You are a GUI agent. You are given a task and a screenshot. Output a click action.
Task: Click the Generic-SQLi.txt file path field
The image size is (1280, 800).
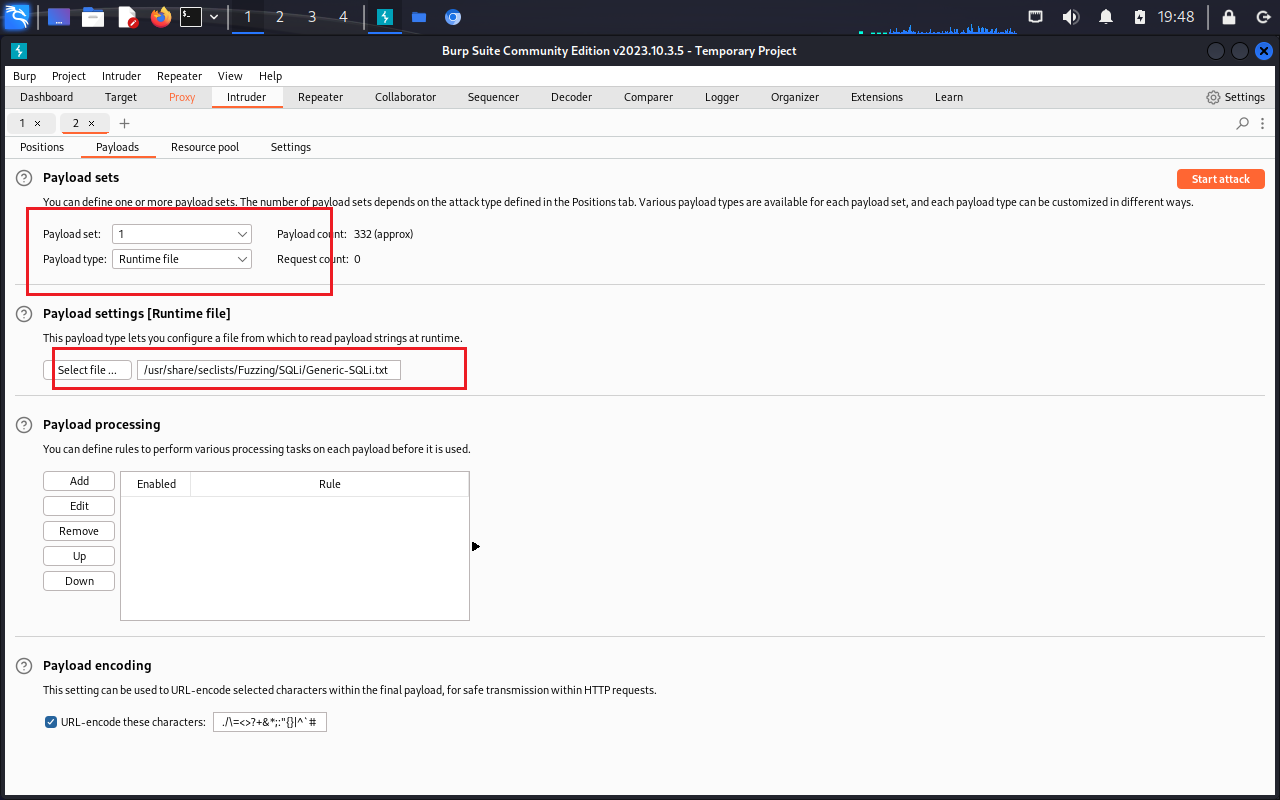coord(269,370)
